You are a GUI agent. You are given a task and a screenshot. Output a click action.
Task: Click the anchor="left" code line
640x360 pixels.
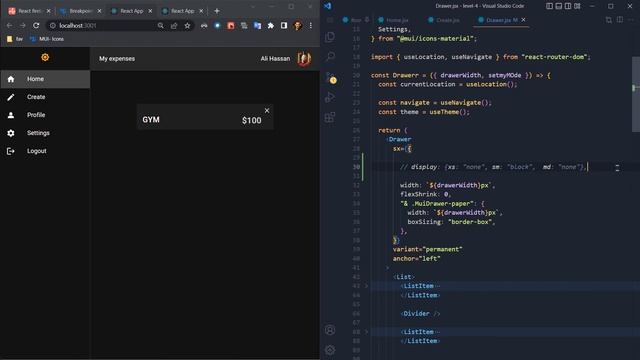[x=416, y=259]
